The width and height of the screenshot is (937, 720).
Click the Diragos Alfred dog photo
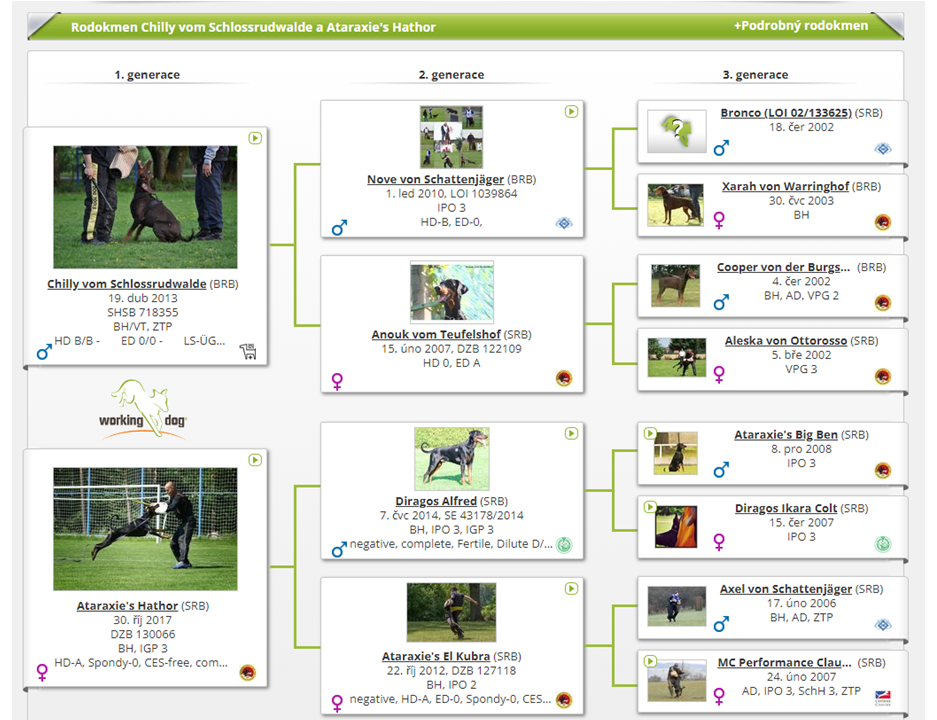coord(451,459)
